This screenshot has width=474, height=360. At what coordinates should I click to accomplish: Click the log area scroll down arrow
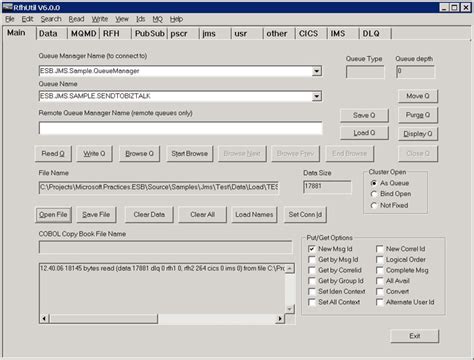point(290,309)
